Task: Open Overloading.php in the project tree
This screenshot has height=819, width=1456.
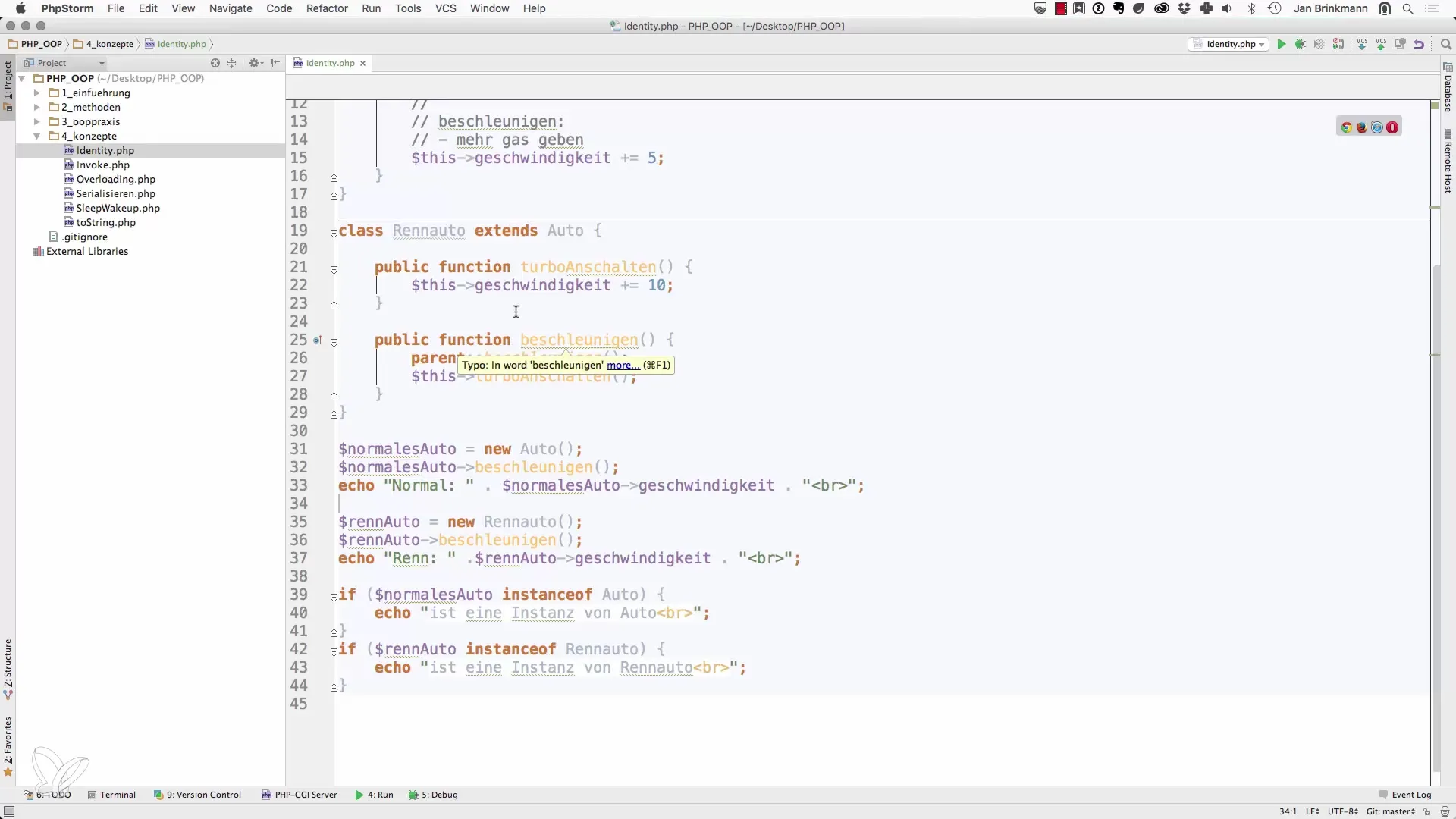Action: tap(115, 179)
